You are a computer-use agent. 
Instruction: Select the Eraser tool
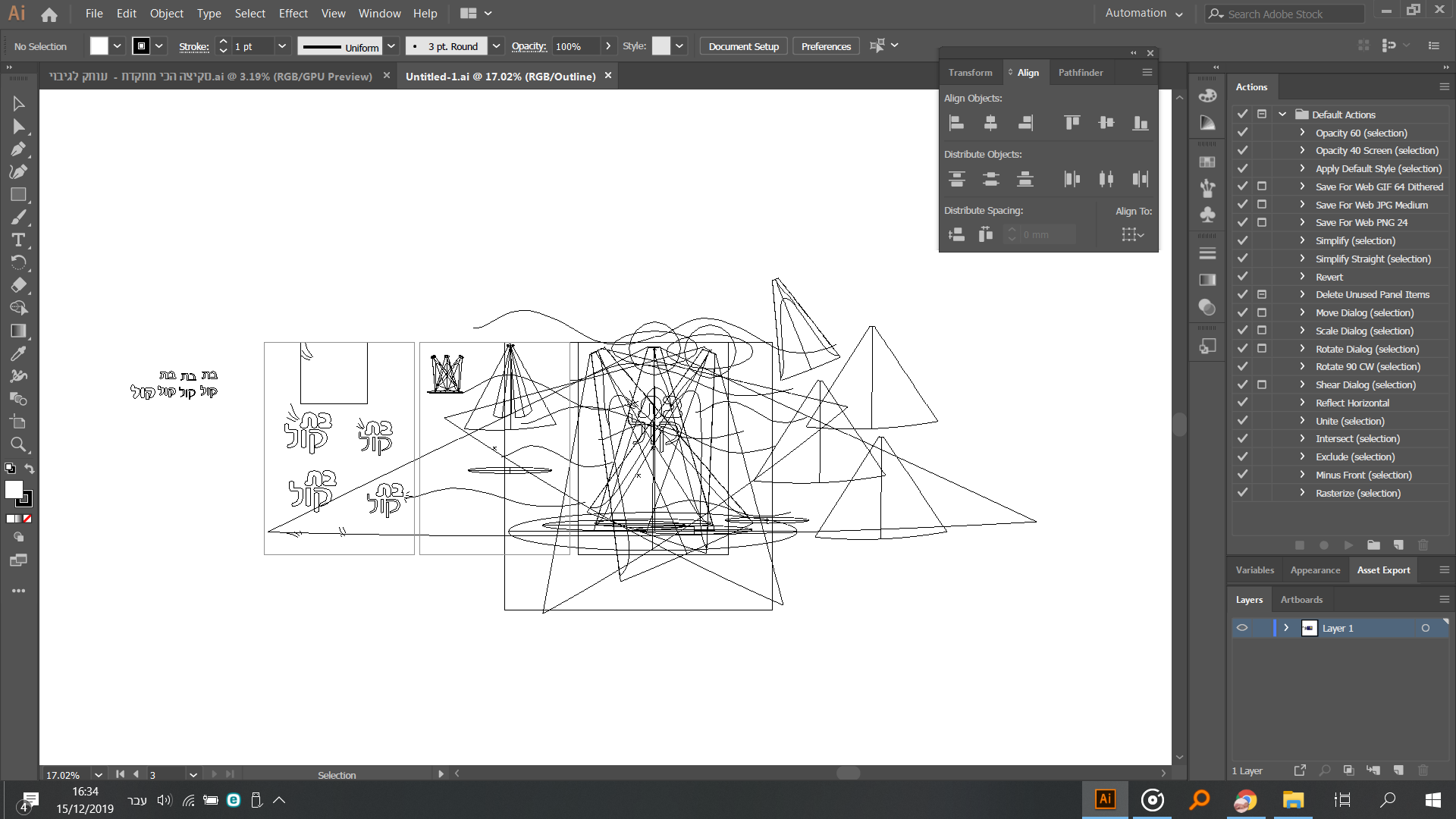coord(18,286)
